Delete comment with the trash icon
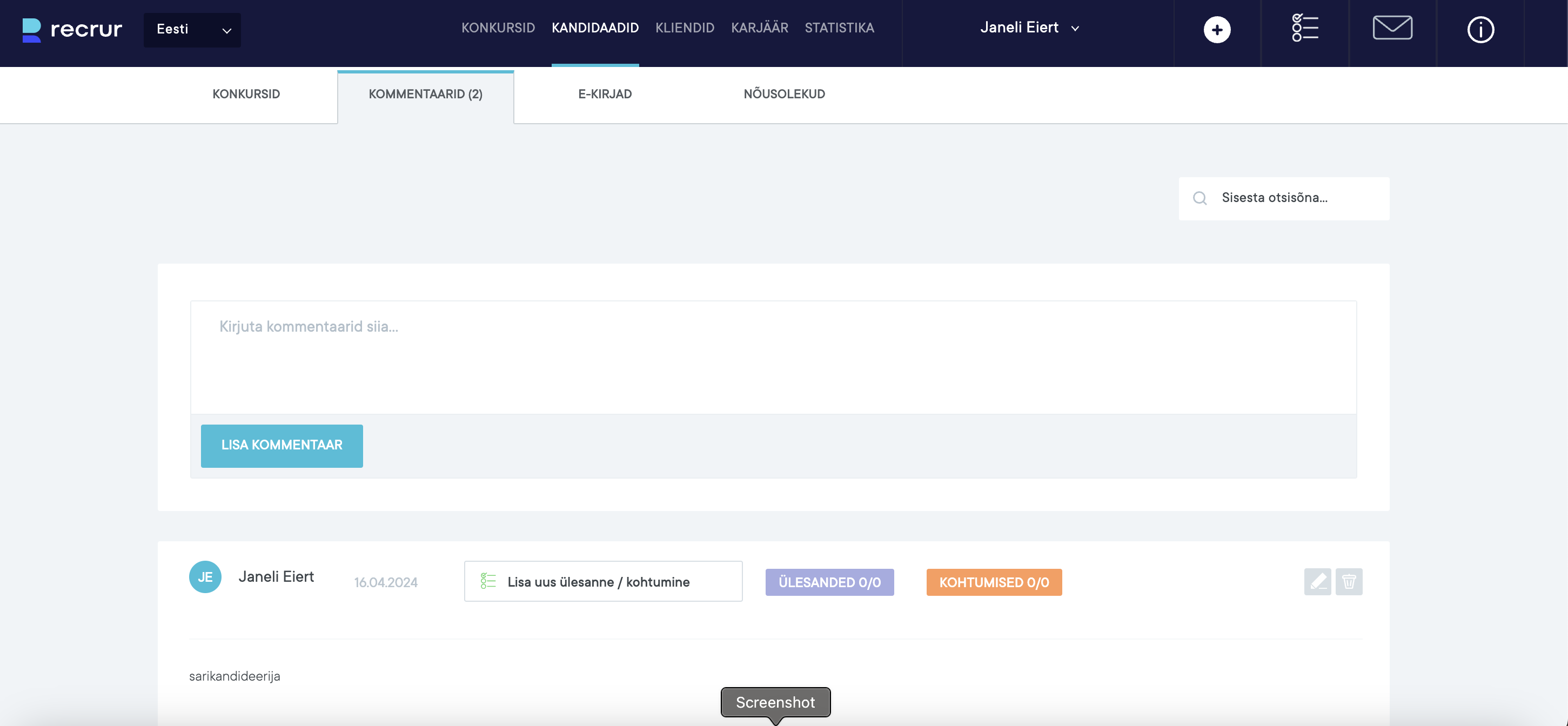 pos(1348,582)
